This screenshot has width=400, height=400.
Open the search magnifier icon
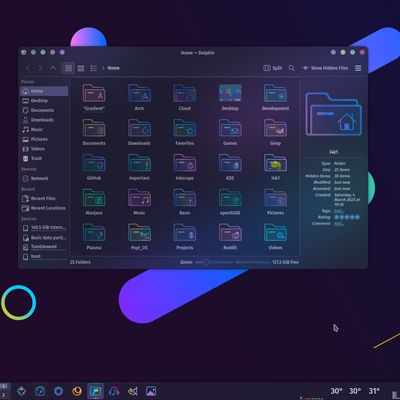[x=292, y=68]
